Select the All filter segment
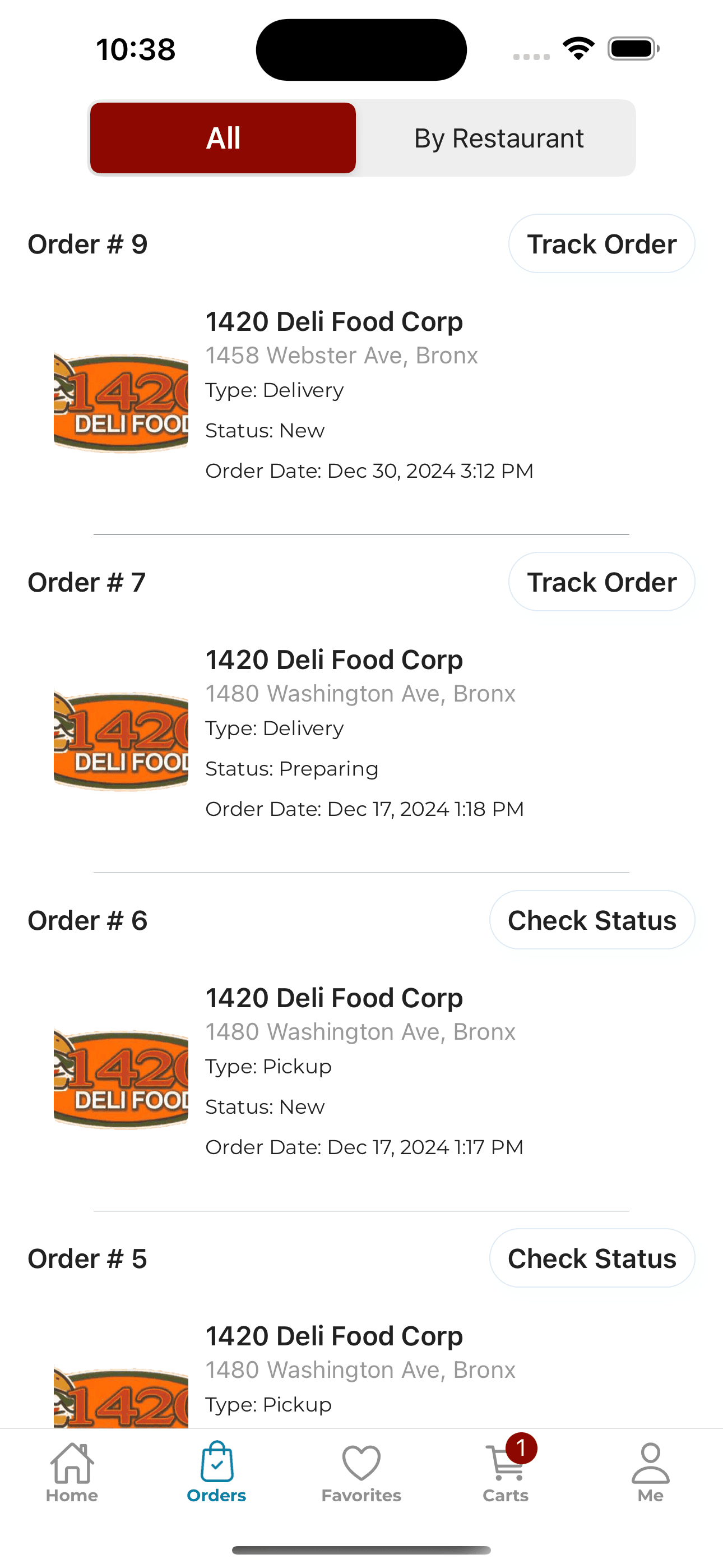The height and width of the screenshot is (1568, 723). click(223, 138)
